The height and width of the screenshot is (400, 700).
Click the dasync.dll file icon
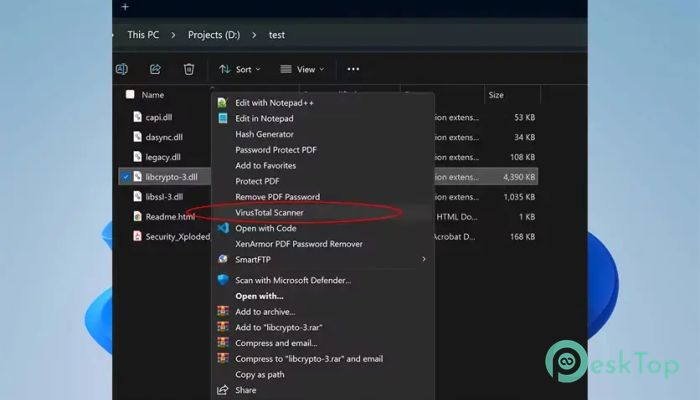point(138,137)
